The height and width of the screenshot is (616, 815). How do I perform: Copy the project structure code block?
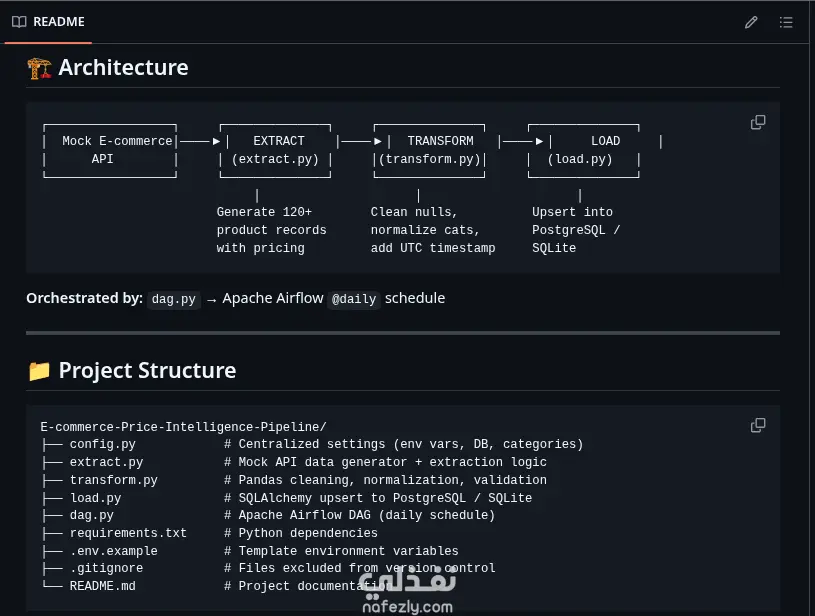coord(758,425)
